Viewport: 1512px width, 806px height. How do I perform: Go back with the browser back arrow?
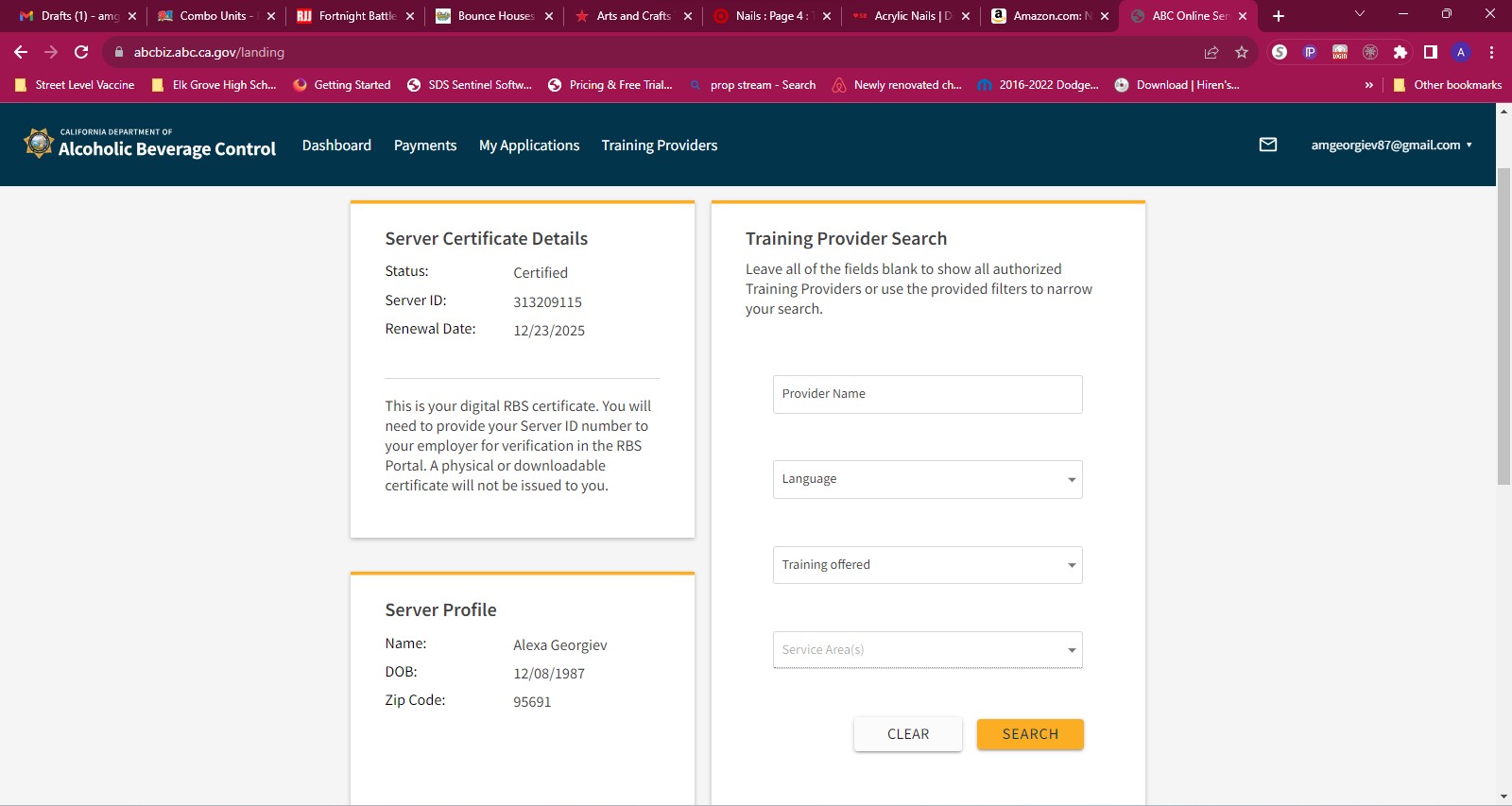pos(21,52)
